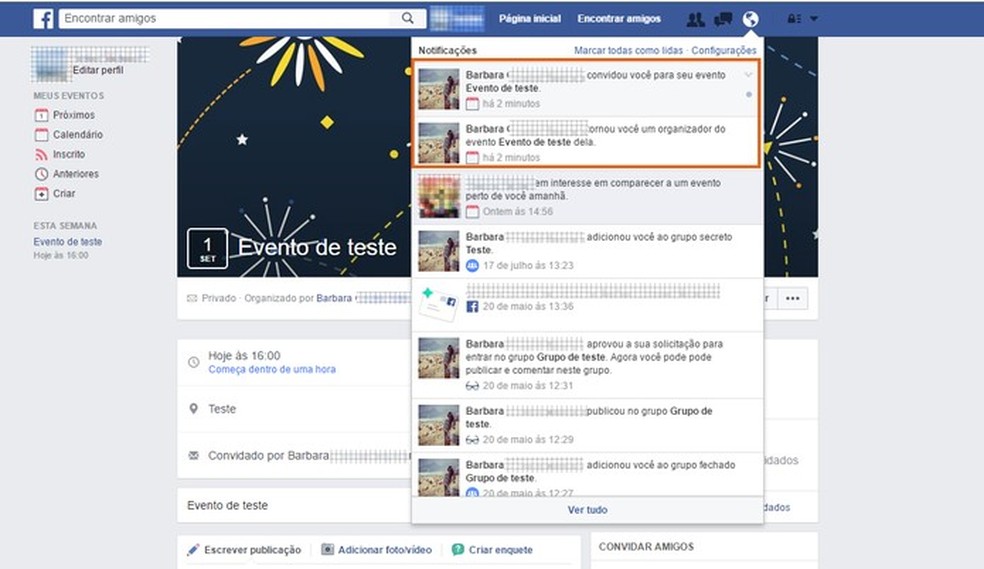This screenshot has width=984, height=569.
Task: Click the pencil icon for Escrever publicação
Action: click(193, 550)
